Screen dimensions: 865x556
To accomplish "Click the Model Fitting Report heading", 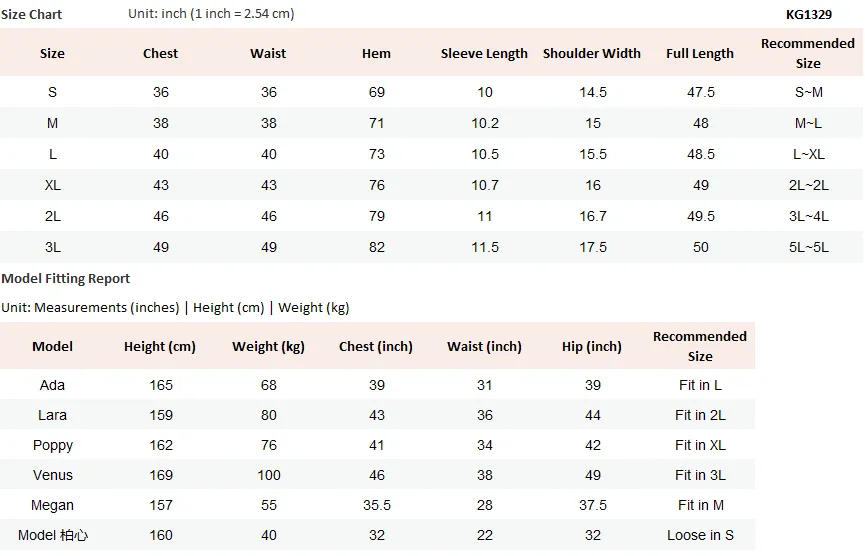I will pos(66,279).
